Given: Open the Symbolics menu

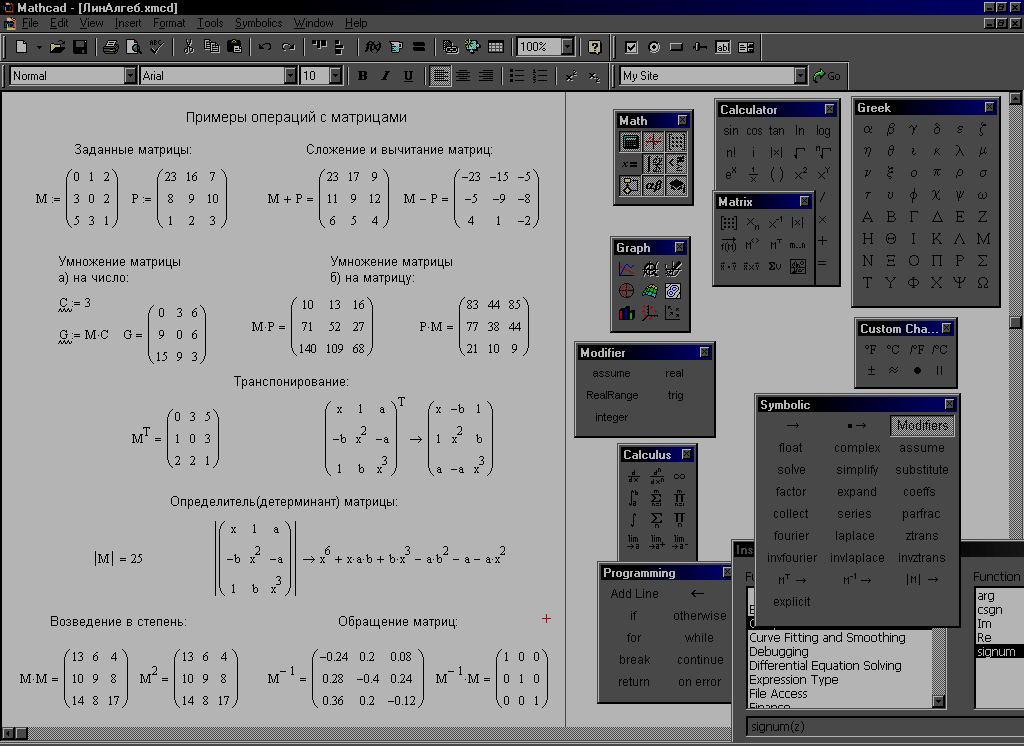Looking at the screenshot, I should (x=259, y=23).
